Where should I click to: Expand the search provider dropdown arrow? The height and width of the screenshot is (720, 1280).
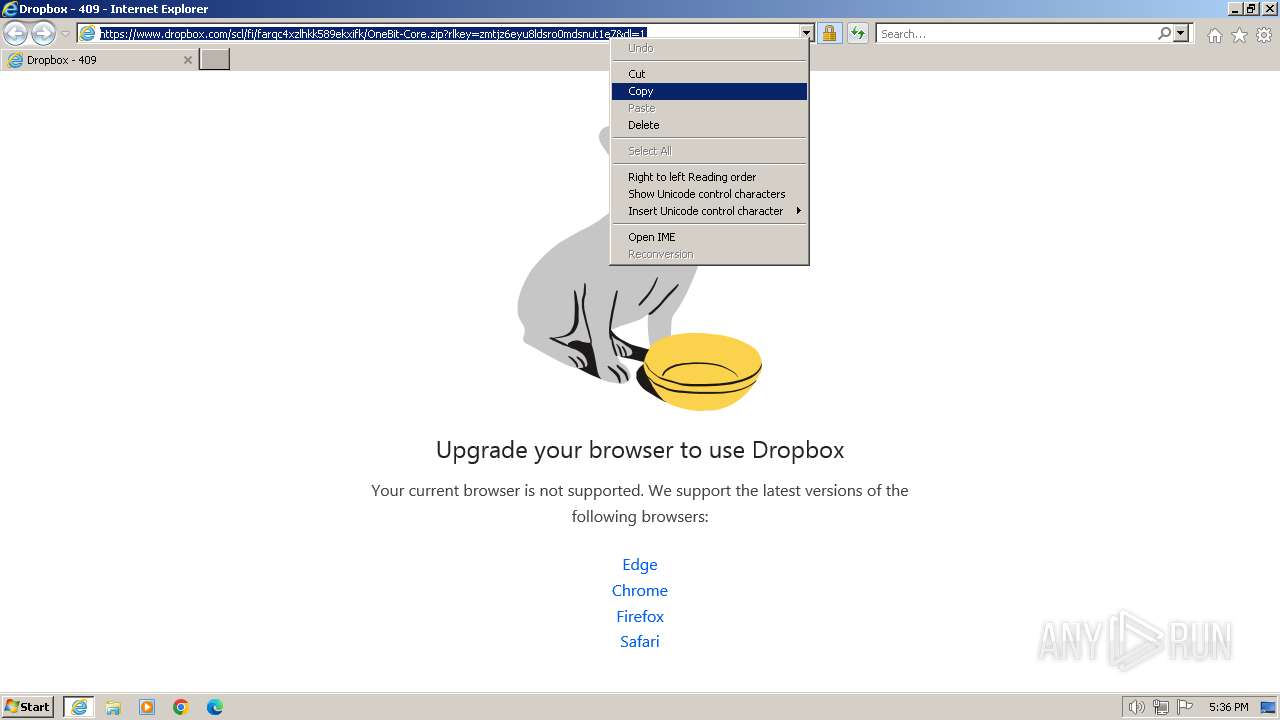(1181, 34)
